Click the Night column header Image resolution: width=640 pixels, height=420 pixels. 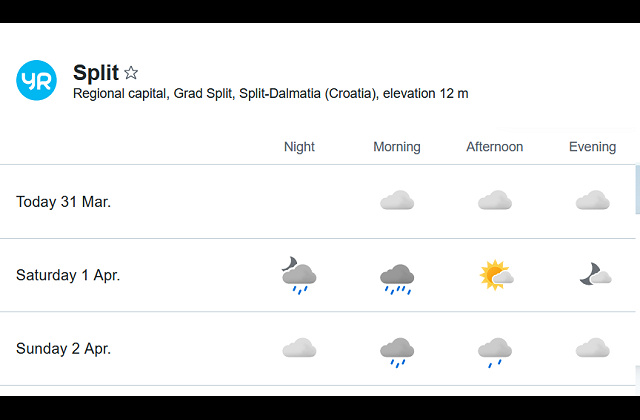(x=299, y=147)
